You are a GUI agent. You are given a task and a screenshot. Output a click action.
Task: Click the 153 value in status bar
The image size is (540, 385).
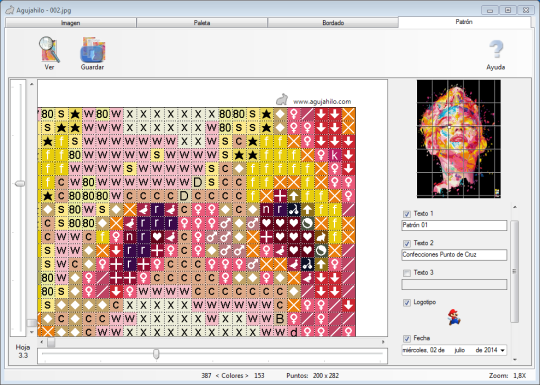pos(259,375)
